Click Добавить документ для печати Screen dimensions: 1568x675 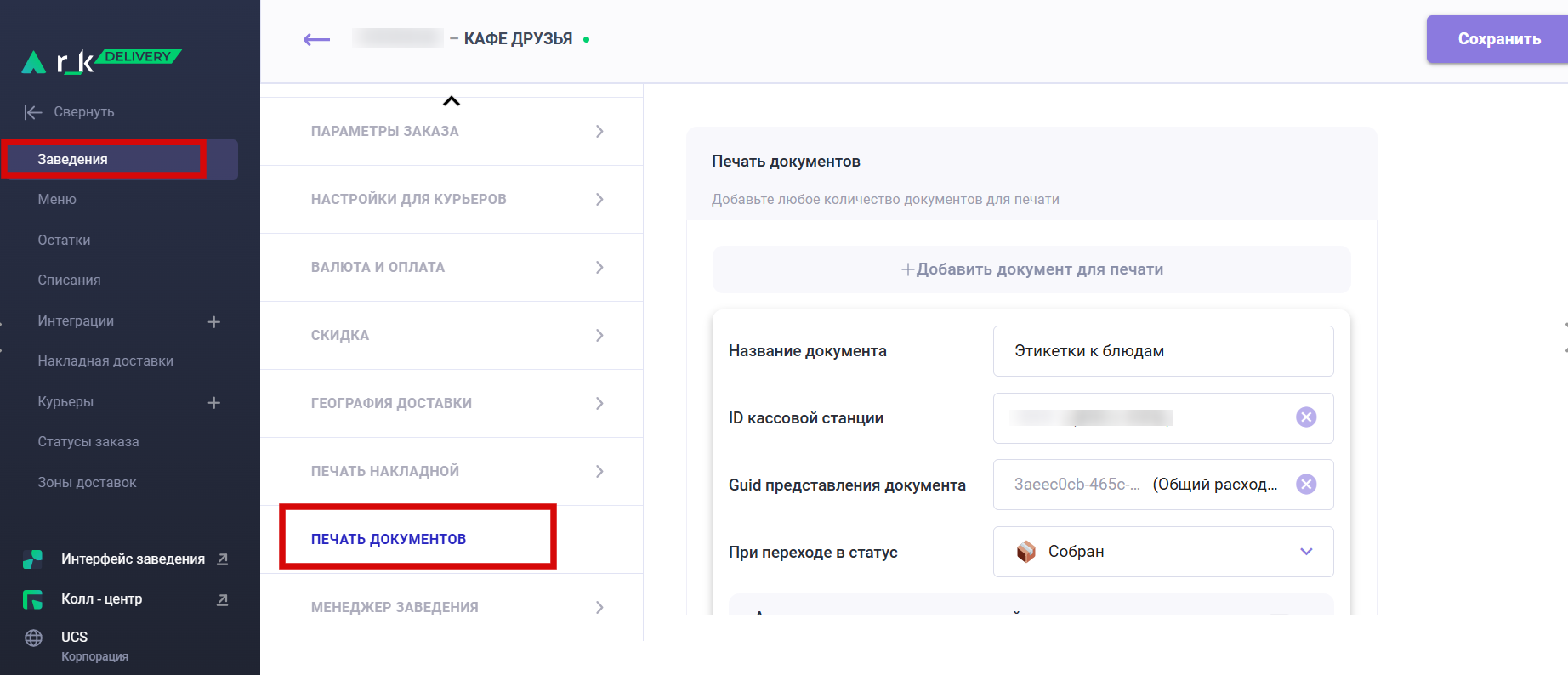pos(1031,269)
